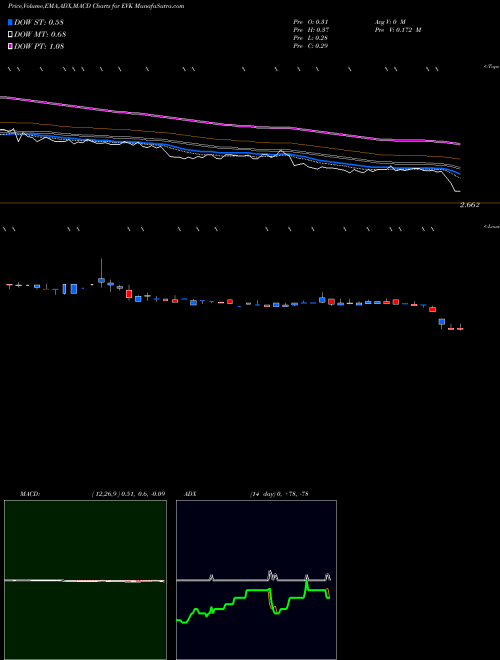Click the 'DOW PT: 1.08' legend text
Image resolution: width=500 pixels, height=660 pixels.
click(x=39, y=47)
